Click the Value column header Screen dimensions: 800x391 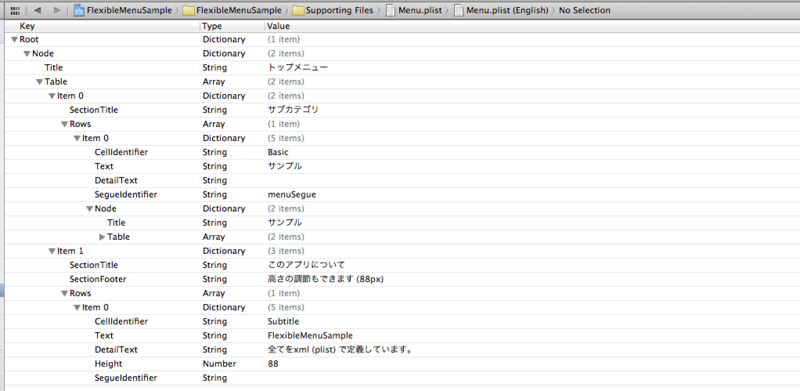[278, 26]
